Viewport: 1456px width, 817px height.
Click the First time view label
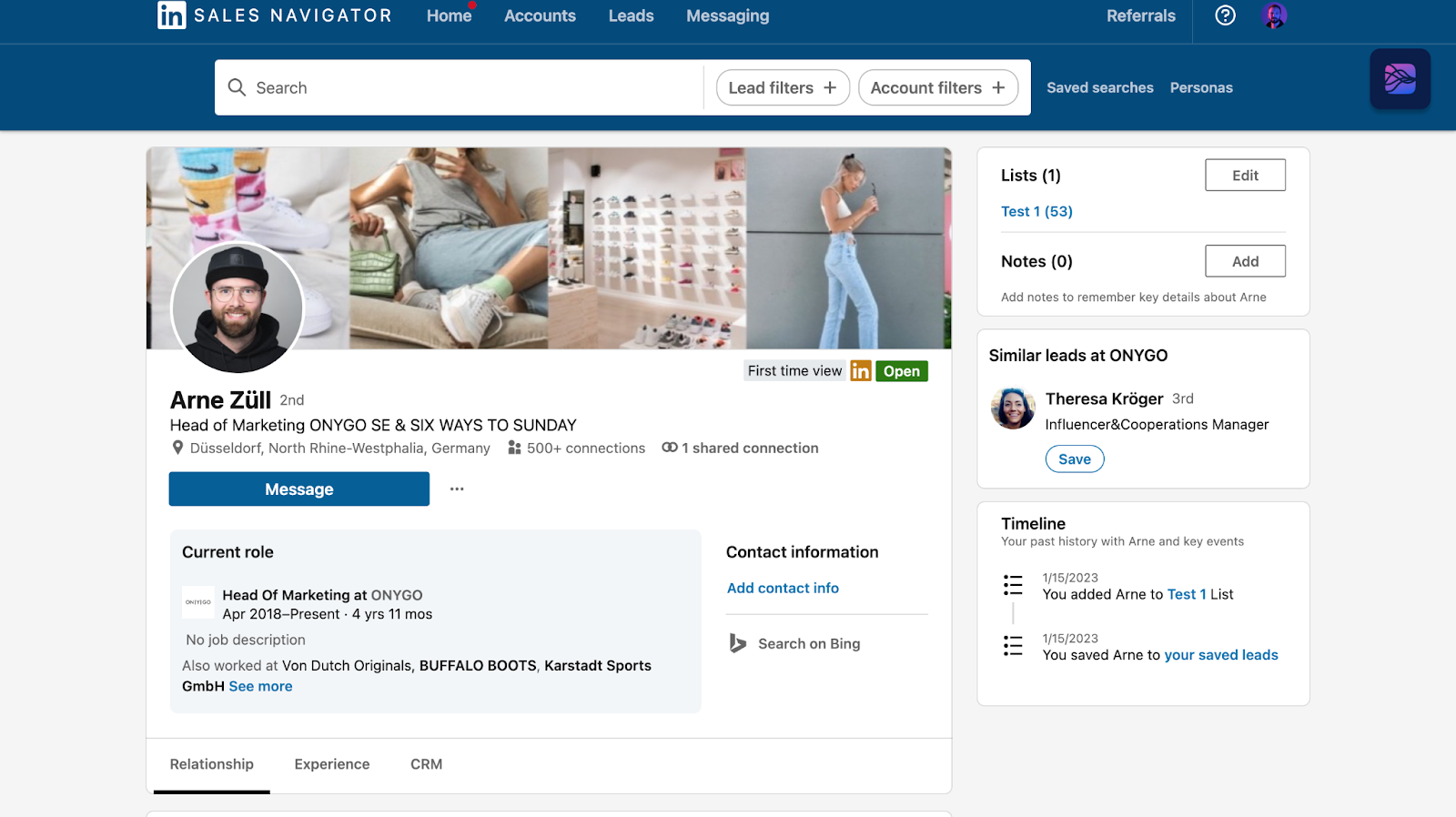pyautogui.click(x=795, y=371)
